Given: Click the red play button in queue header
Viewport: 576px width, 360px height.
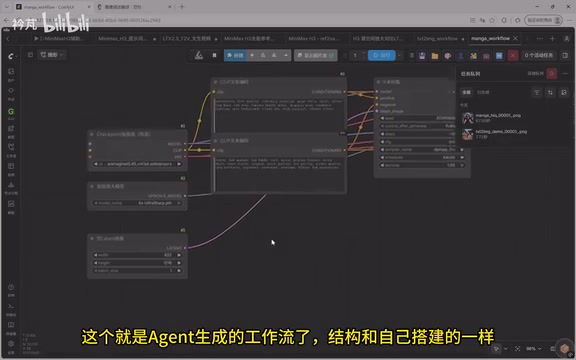Looking at the screenshot, I should coord(552,73).
